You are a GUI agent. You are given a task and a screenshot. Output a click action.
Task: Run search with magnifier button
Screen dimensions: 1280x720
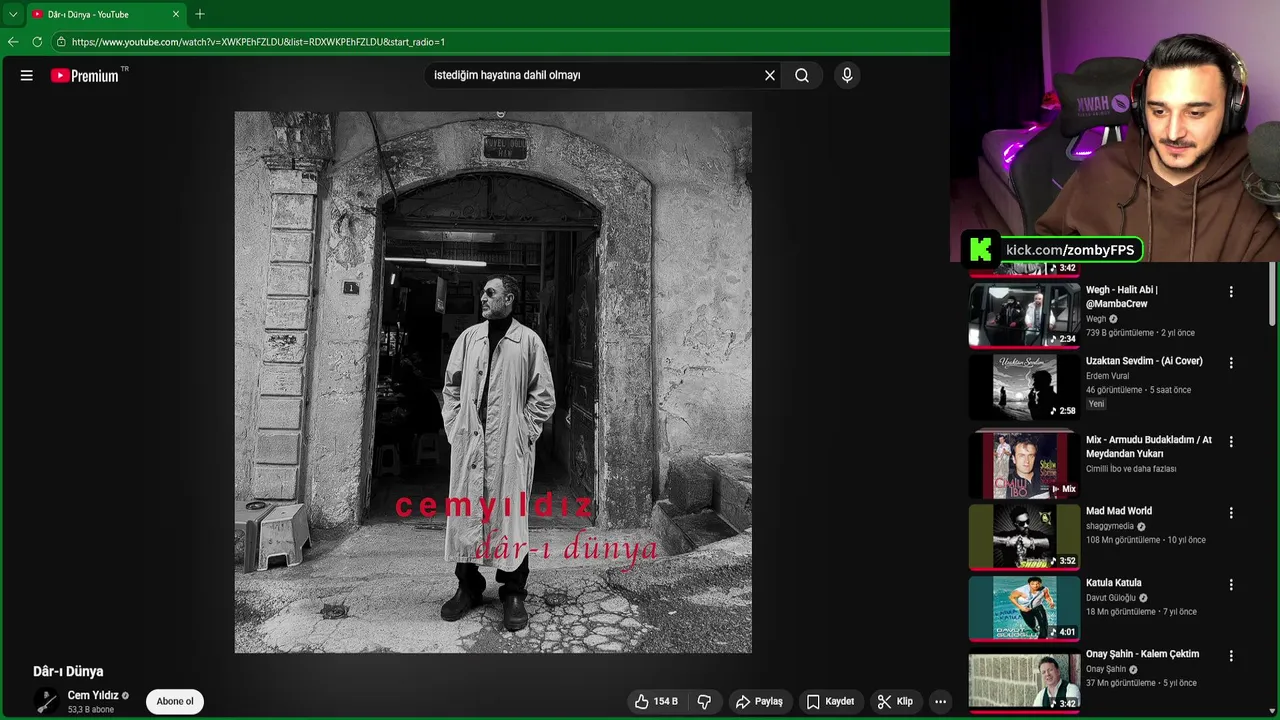click(802, 75)
